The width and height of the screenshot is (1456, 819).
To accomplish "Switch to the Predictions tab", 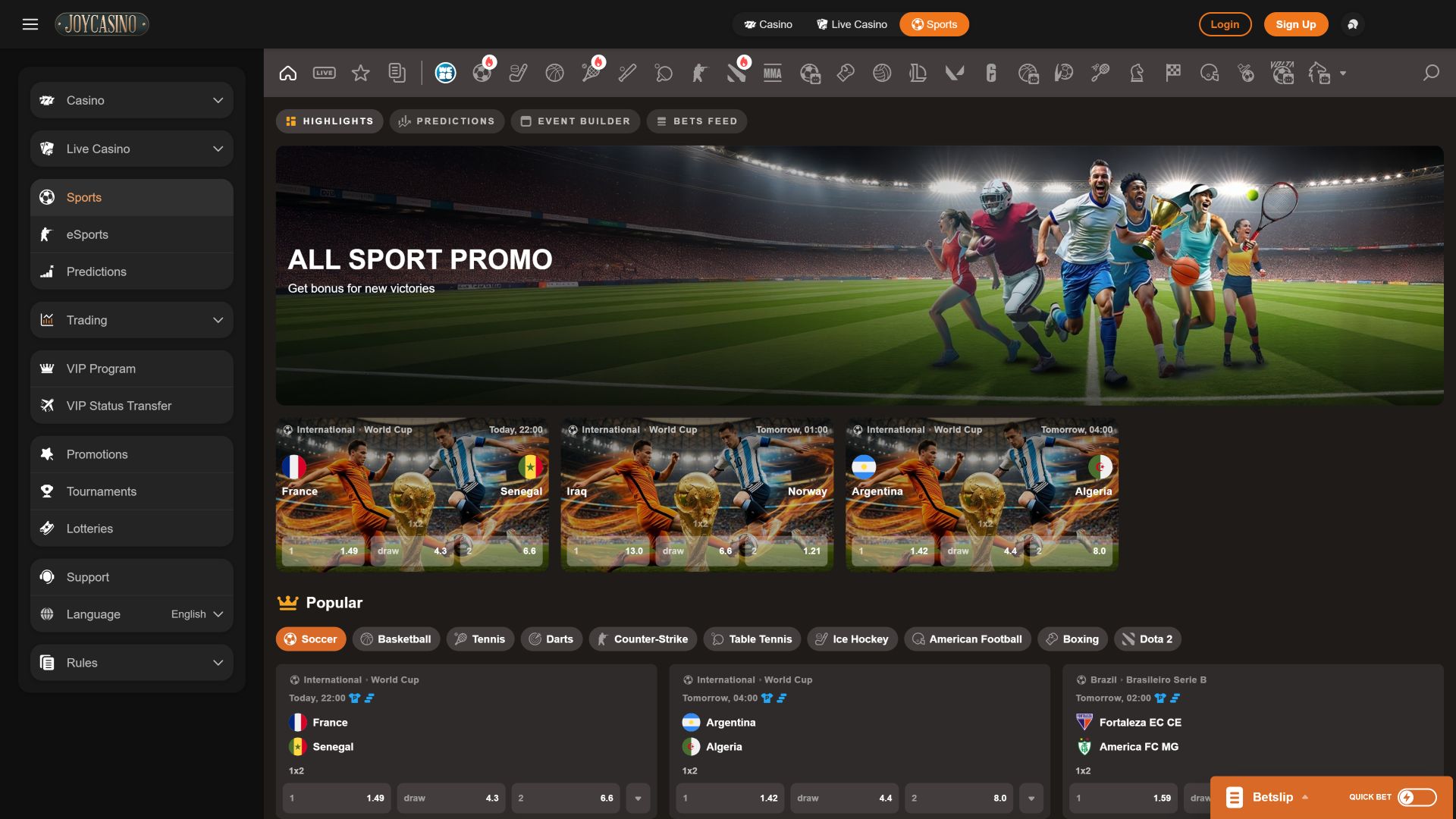I will click(x=447, y=121).
